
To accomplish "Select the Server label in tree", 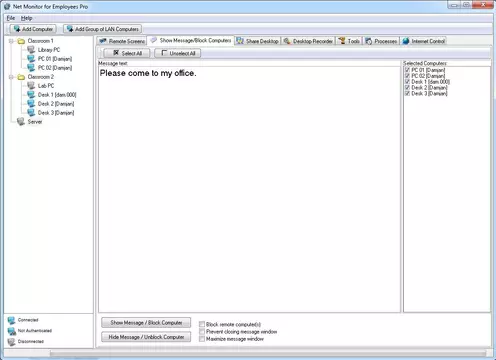I will tap(35, 122).
